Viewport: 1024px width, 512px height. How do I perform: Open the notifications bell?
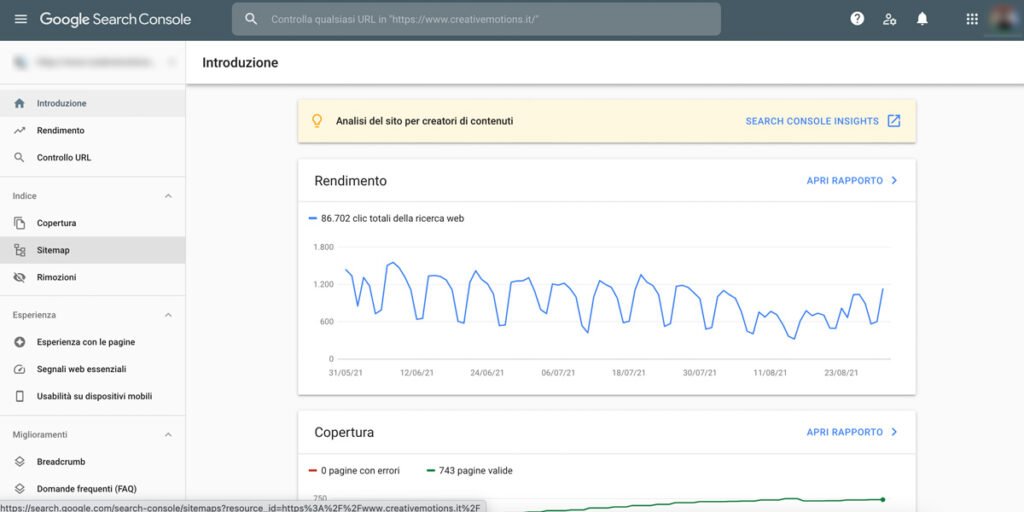[x=921, y=19]
